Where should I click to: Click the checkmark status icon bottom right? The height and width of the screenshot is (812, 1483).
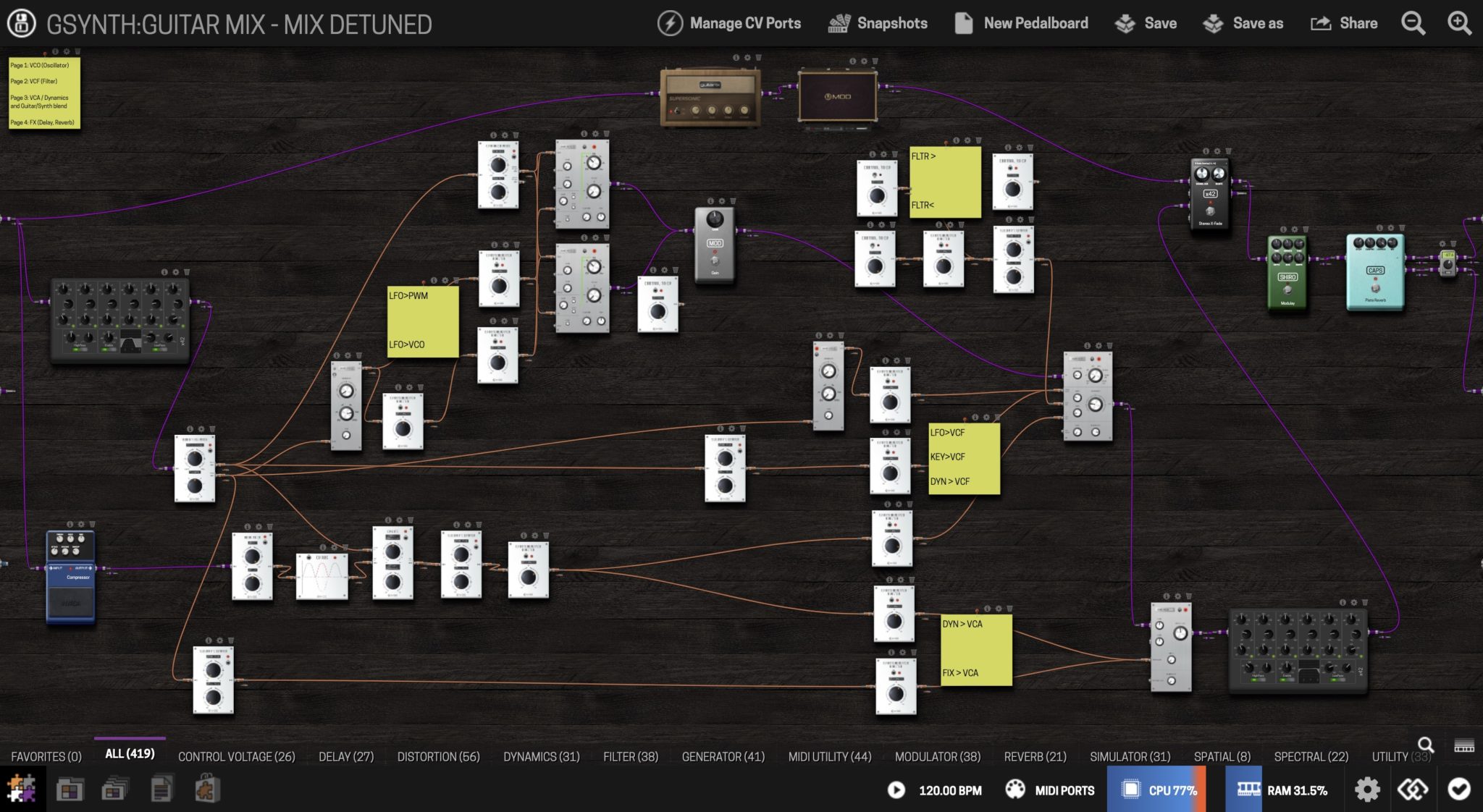(x=1460, y=790)
